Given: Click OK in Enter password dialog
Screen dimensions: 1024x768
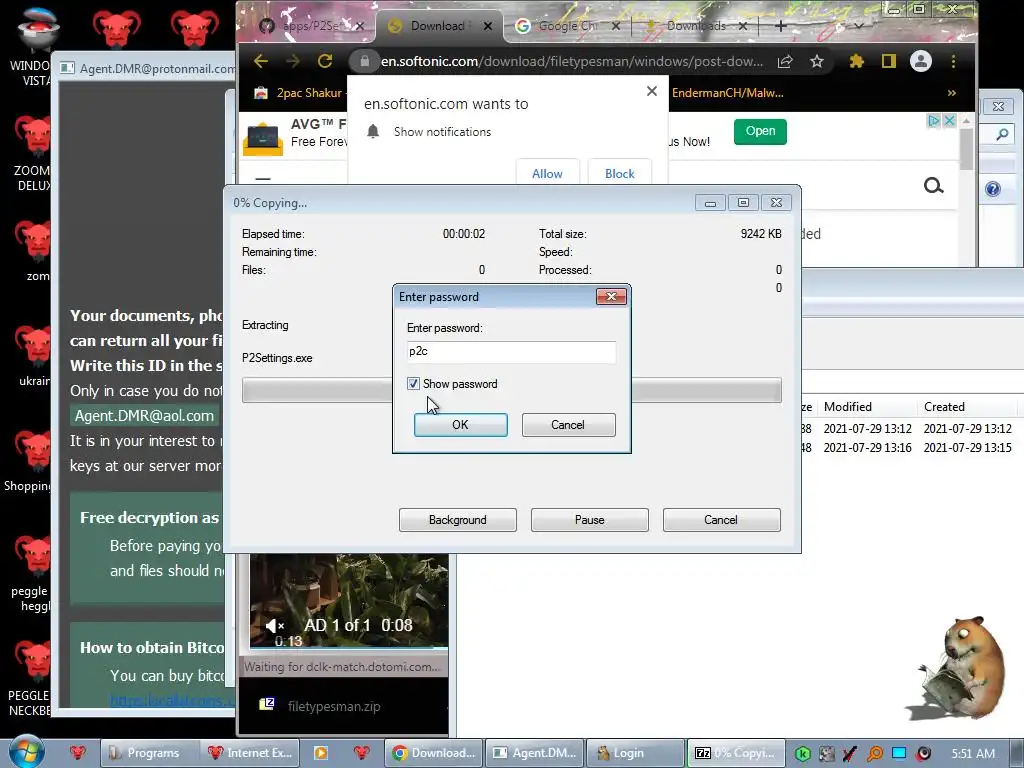Looking at the screenshot, I should tap(460, 424).
